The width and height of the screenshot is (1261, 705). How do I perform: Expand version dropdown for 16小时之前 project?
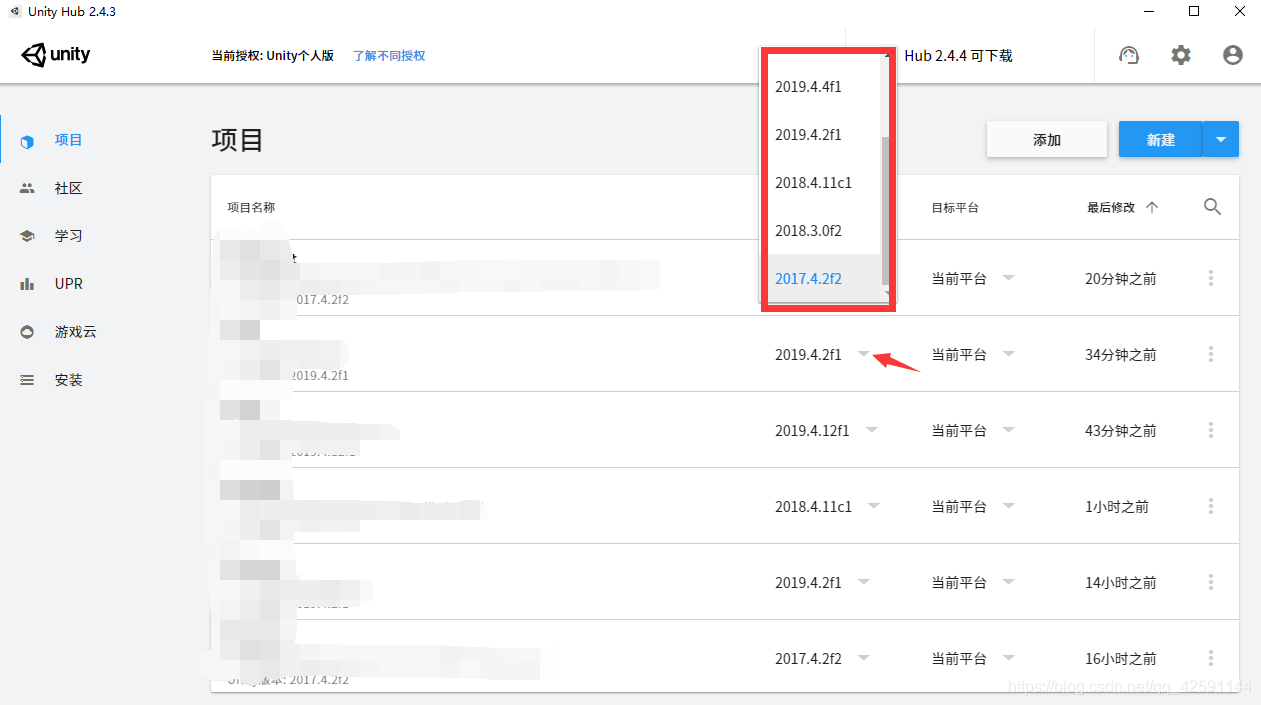pyautogui.click(x=864, y=658)
